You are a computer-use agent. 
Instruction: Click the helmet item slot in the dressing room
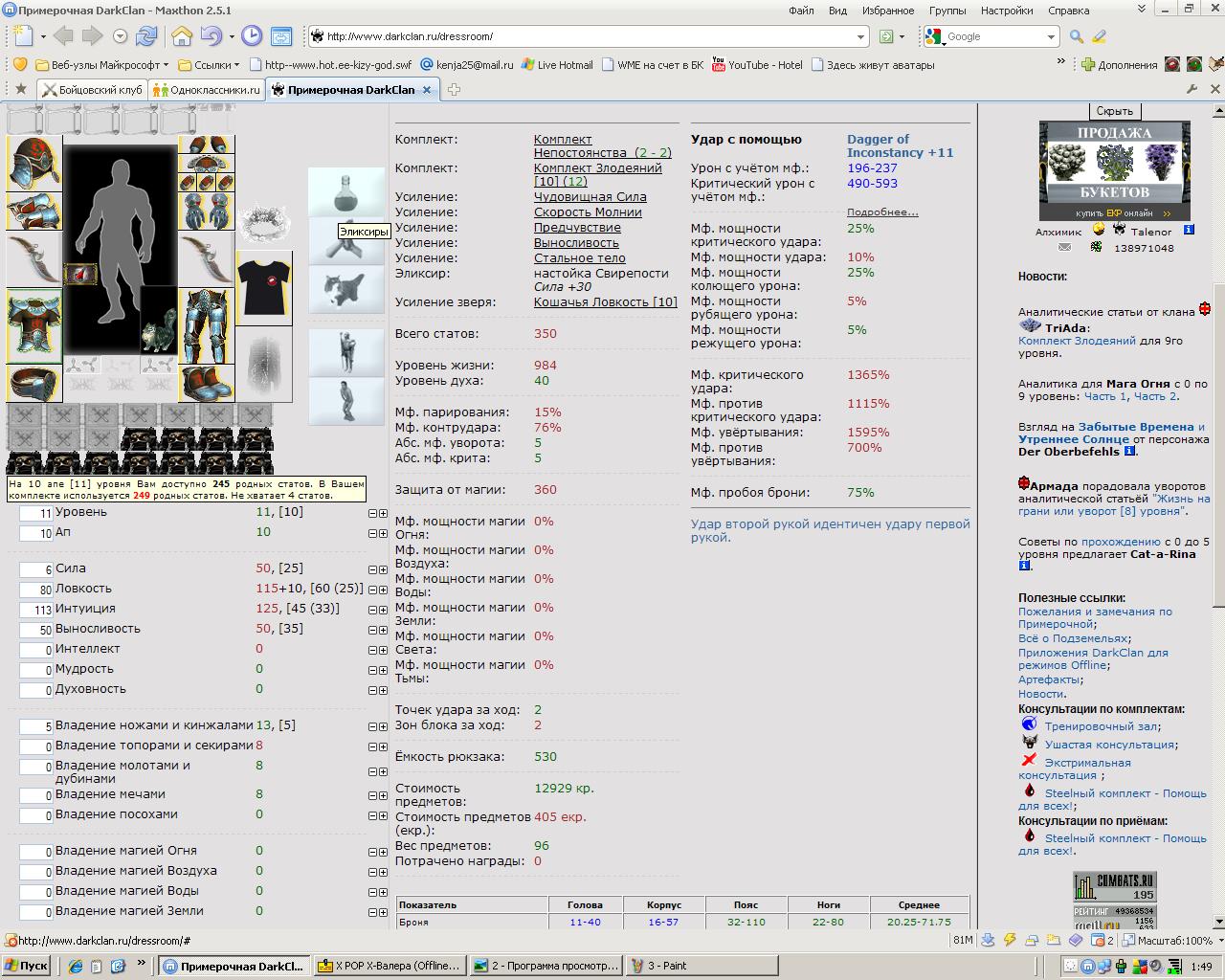coord(34,164)
